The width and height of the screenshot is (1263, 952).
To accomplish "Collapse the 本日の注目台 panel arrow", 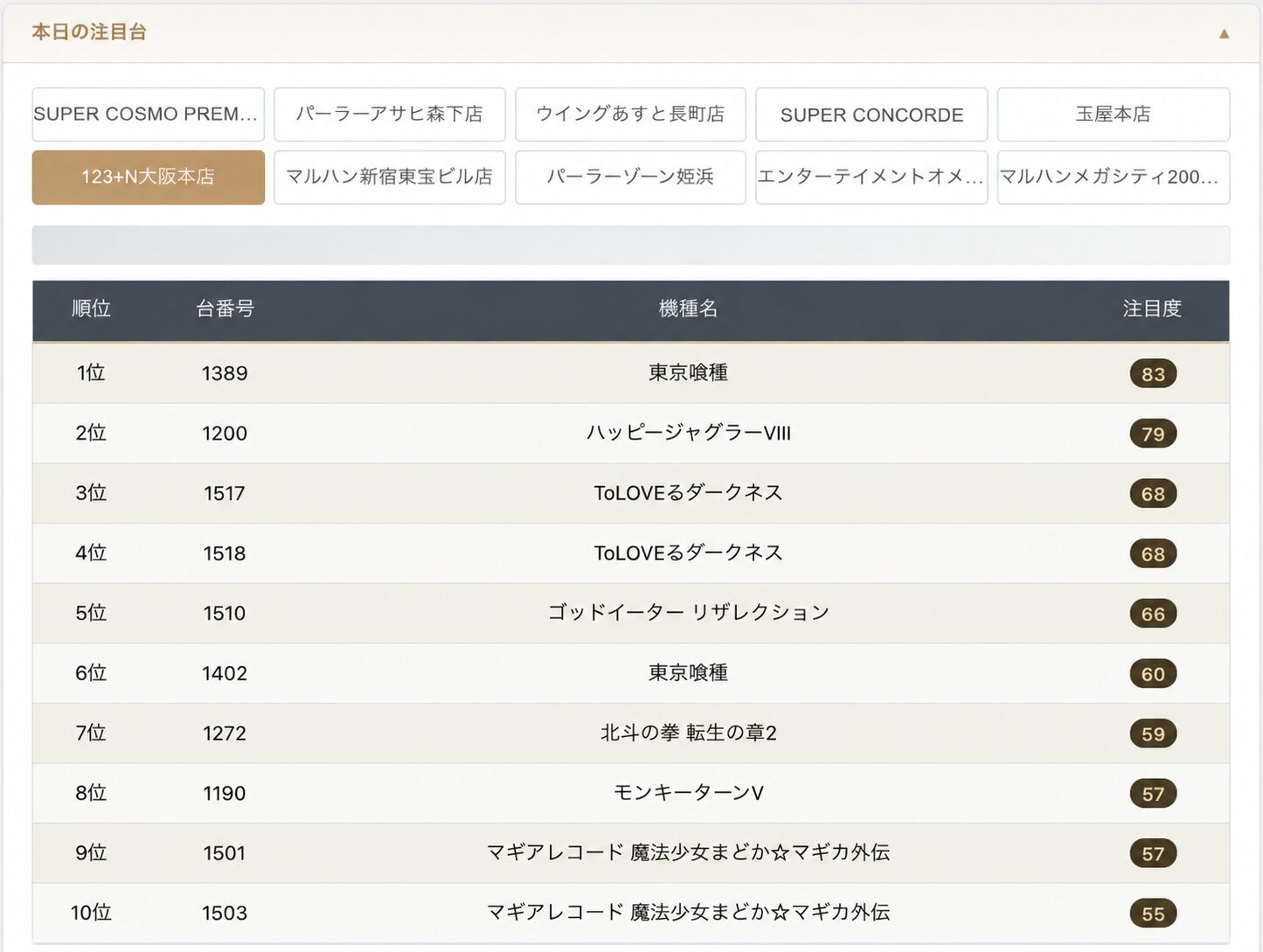I will (x=1224, y=33).
